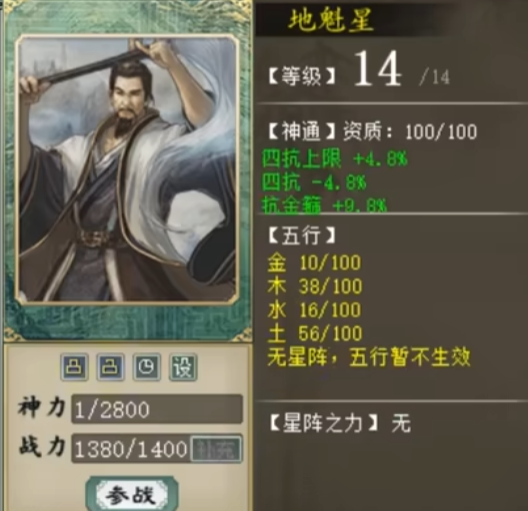Click the open padlock unlock icon
Screen dimensions: 528x511
110,367
